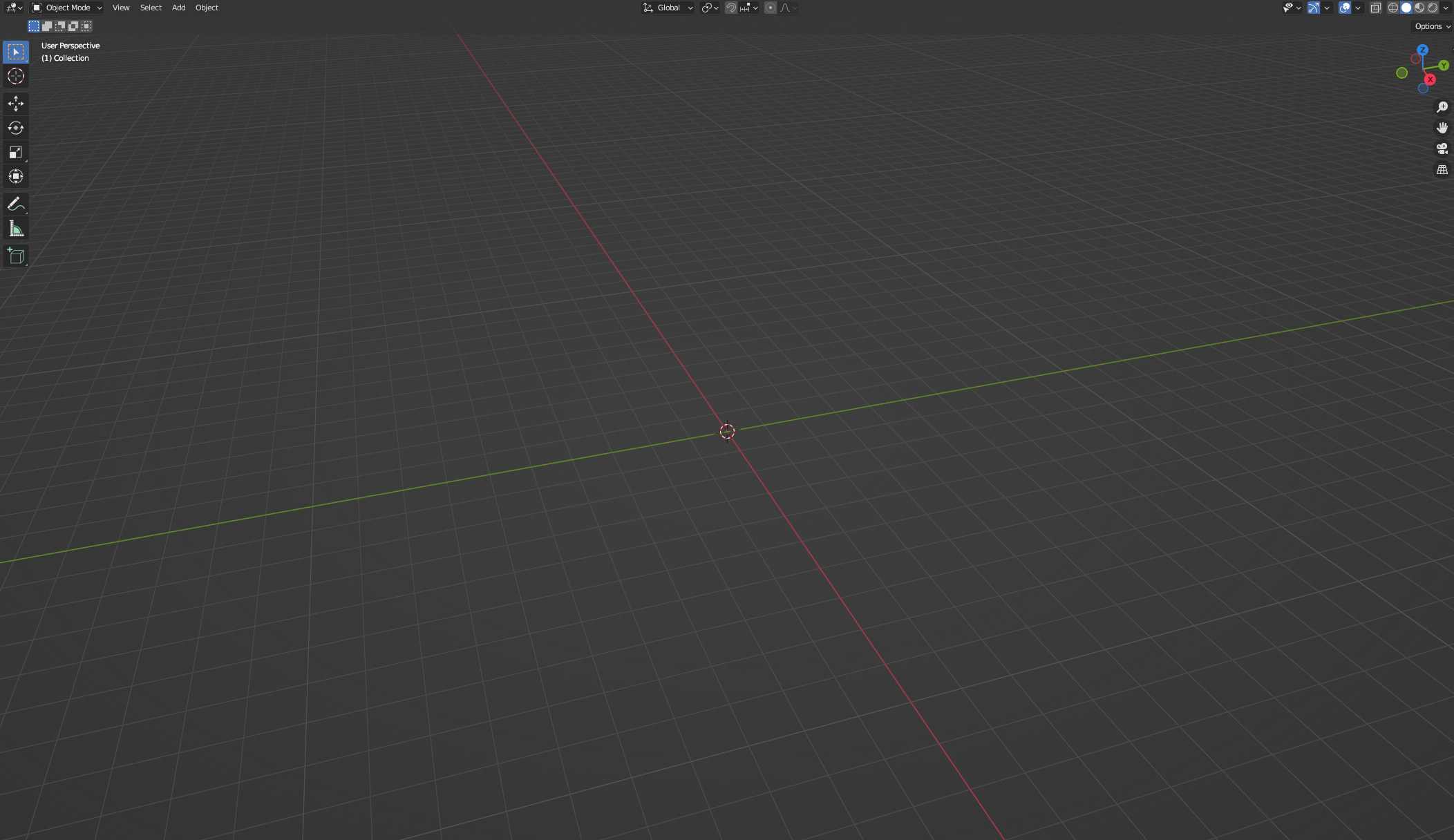Open the Select menu
Screen dimensions: 1454x840
click(x=151, y=8)
